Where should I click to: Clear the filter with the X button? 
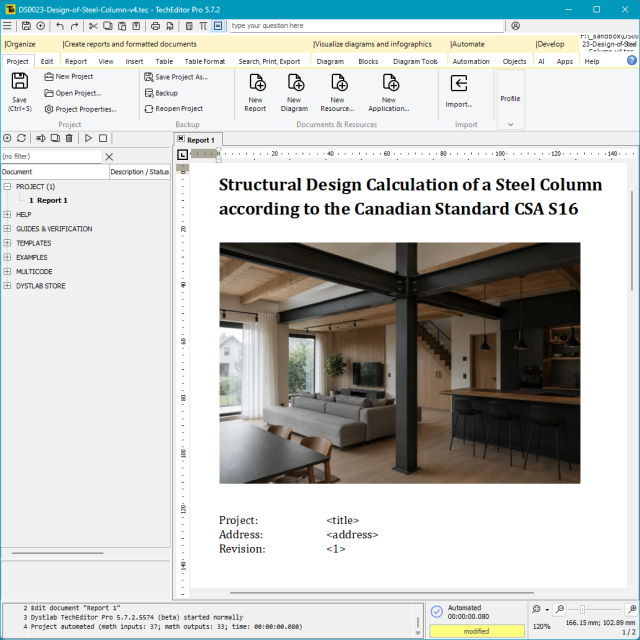pyautogui.click(x=109, y=157)
